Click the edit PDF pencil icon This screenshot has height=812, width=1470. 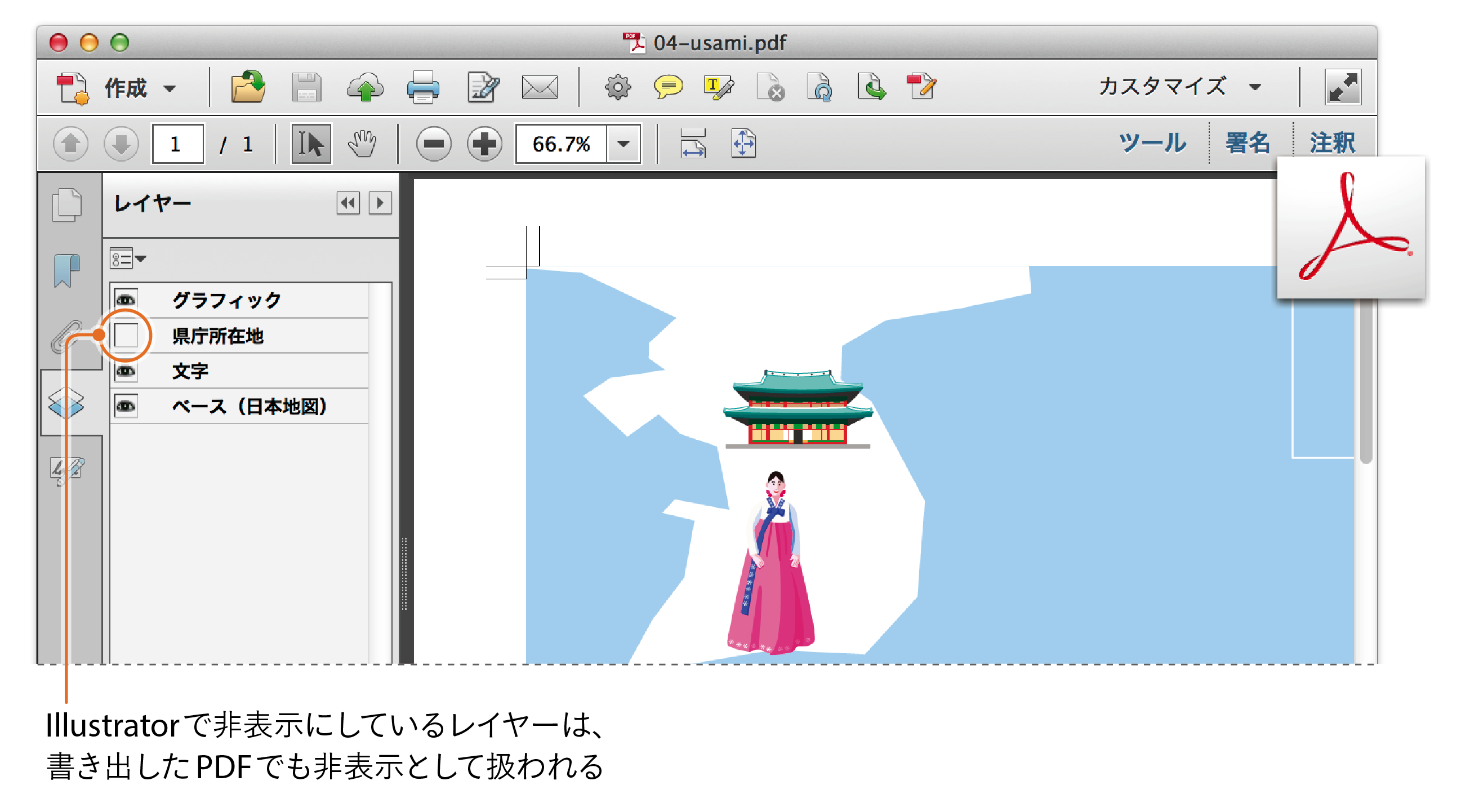[x=922, y=87]
